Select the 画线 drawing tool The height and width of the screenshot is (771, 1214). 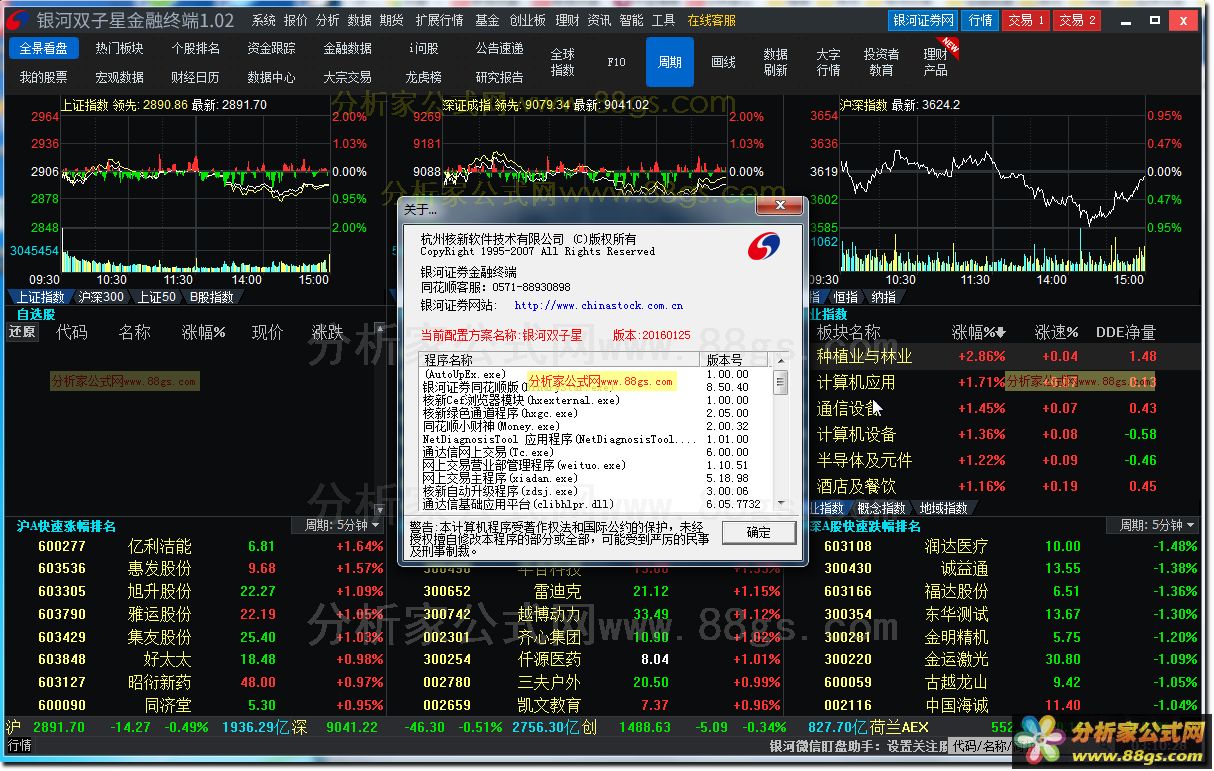[x=723, y=62]
